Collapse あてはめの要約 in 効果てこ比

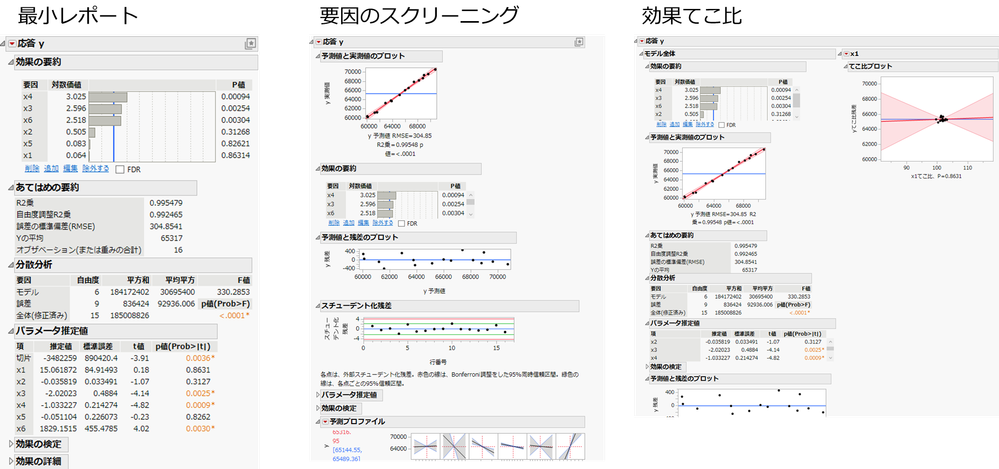click(647, 235)
